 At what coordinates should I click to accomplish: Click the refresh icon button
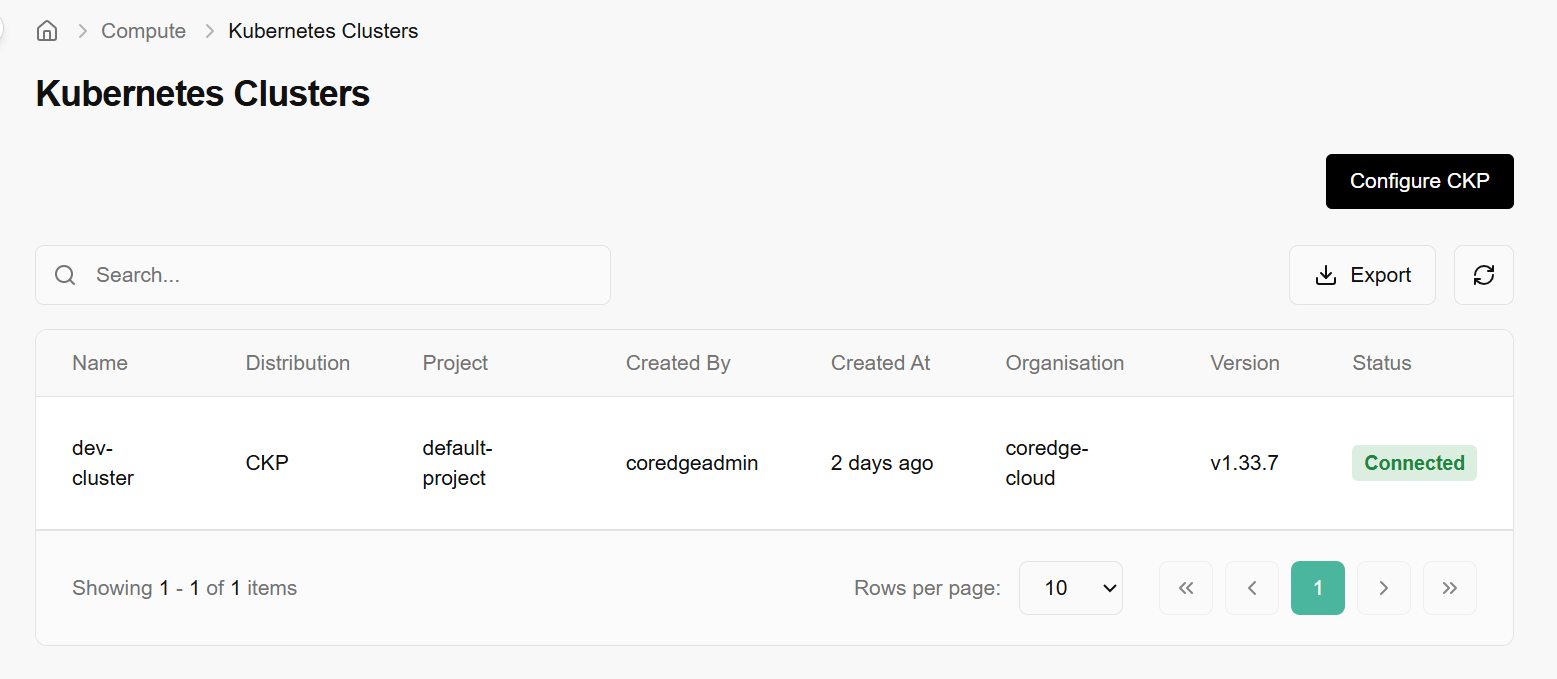tap(1483, 275)
